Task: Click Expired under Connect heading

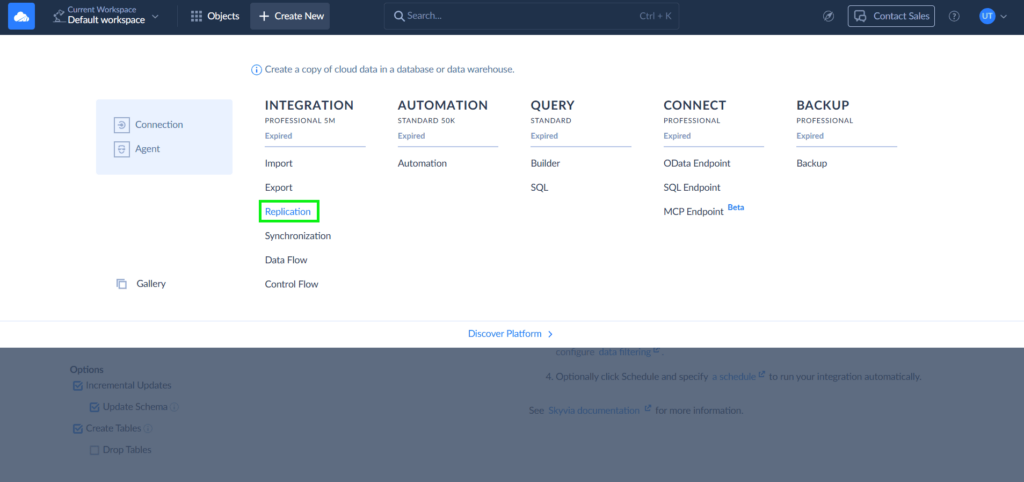Action: (677, 137)
